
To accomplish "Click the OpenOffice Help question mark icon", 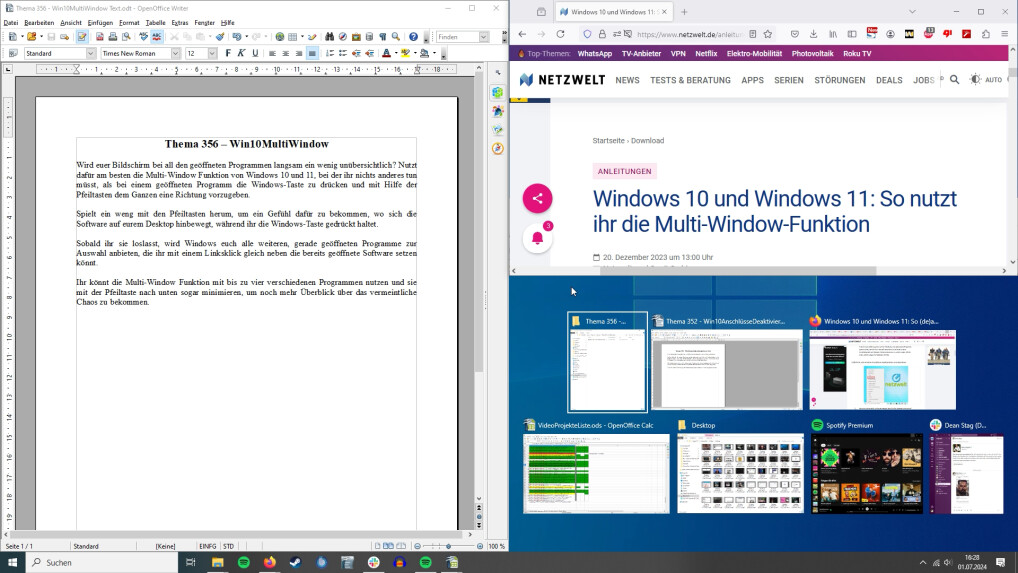I will pos(413,37).
